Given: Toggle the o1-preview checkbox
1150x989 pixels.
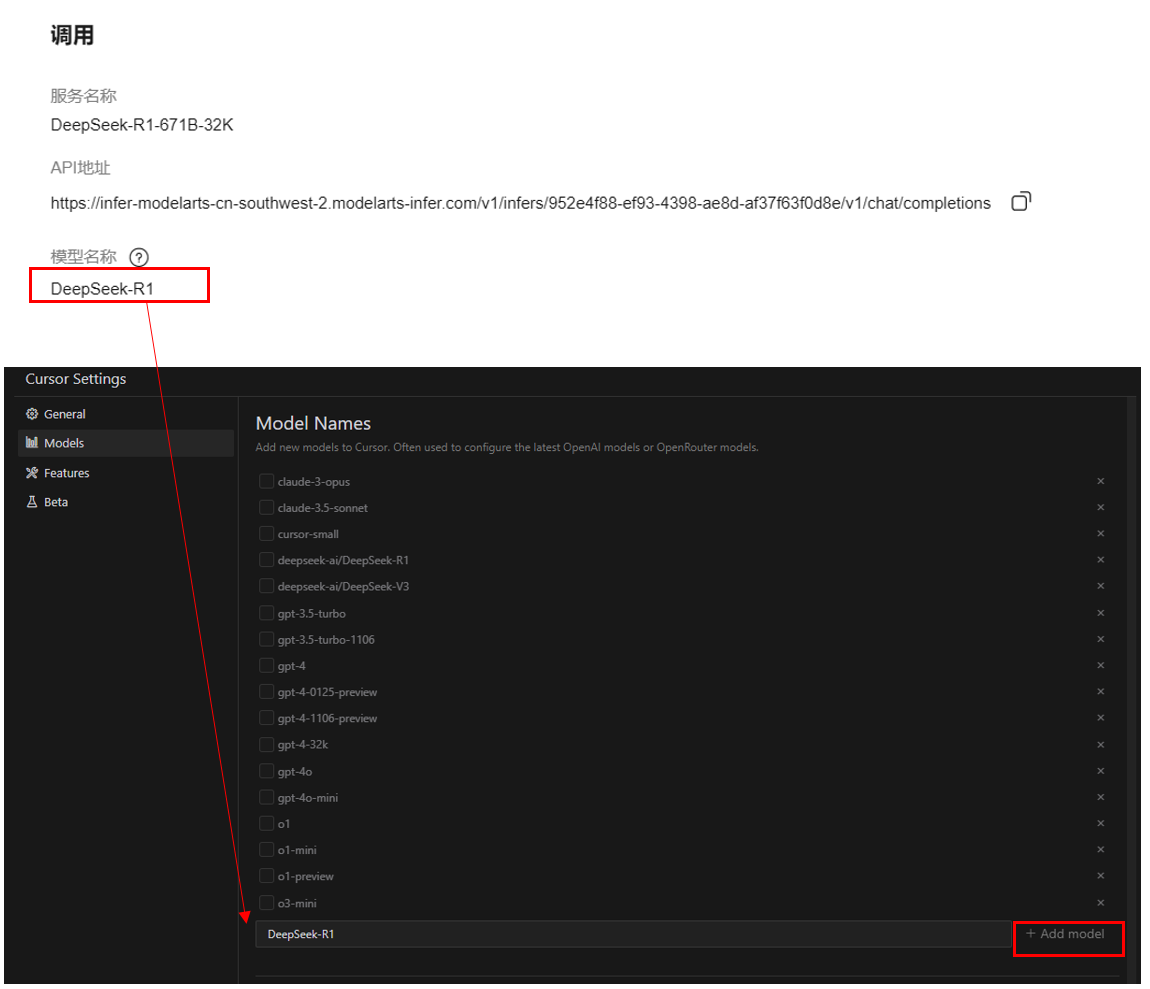Looking at the screenshot, I should point(266,876).
